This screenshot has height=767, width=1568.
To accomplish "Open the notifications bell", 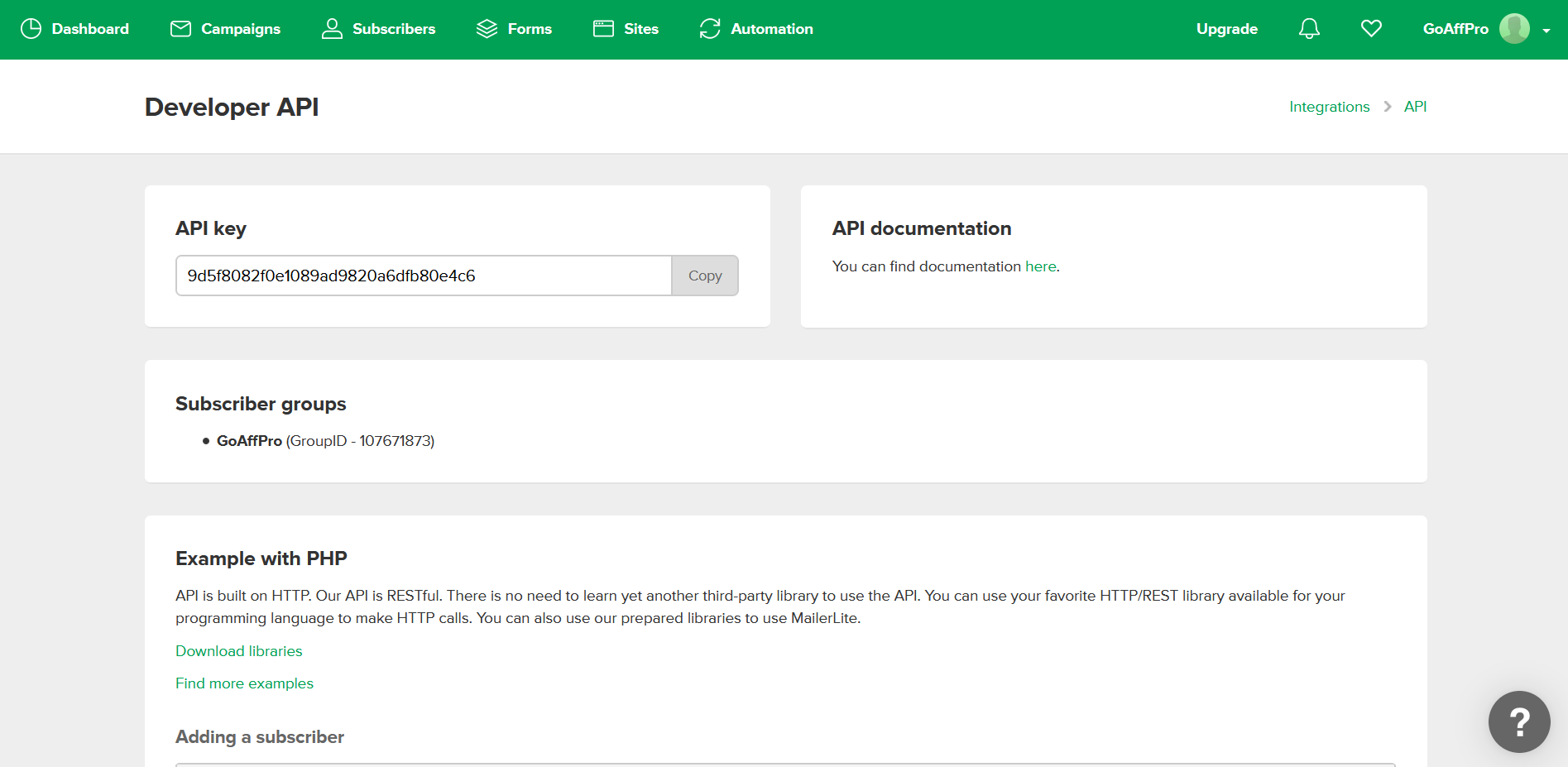I will [1309, 29].
